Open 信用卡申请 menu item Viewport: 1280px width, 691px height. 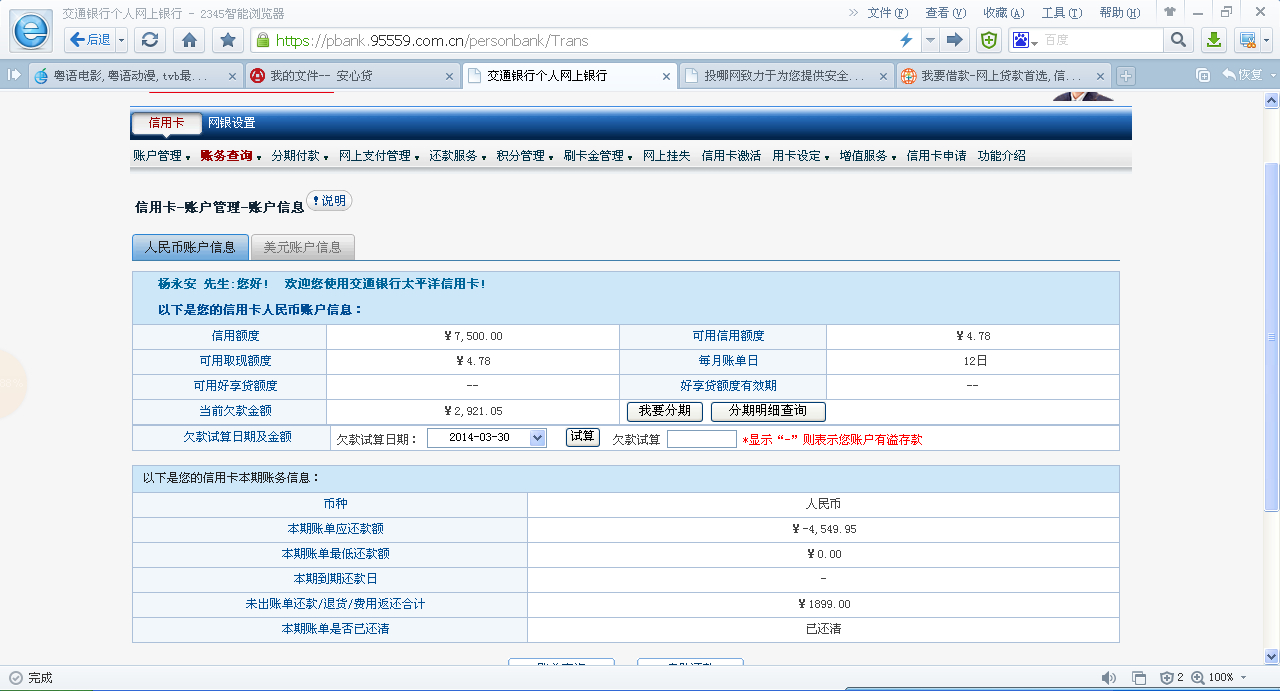point(936,156)
